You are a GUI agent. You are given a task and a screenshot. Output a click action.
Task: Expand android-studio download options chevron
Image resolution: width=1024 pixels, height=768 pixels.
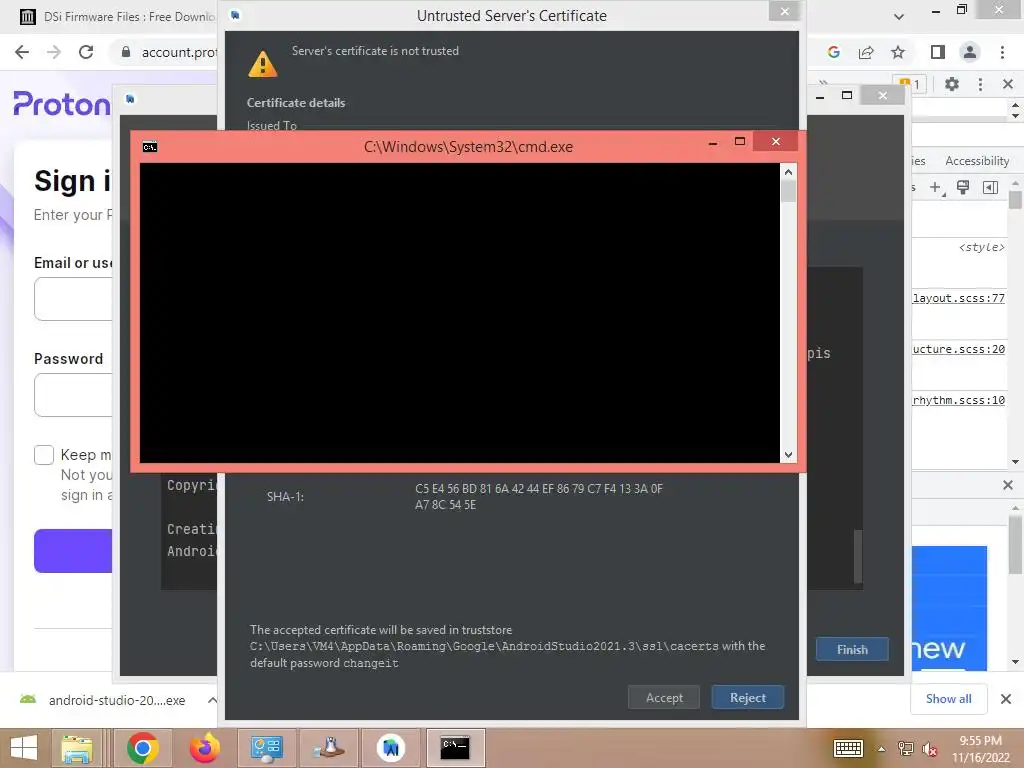(x=212, y=700)
